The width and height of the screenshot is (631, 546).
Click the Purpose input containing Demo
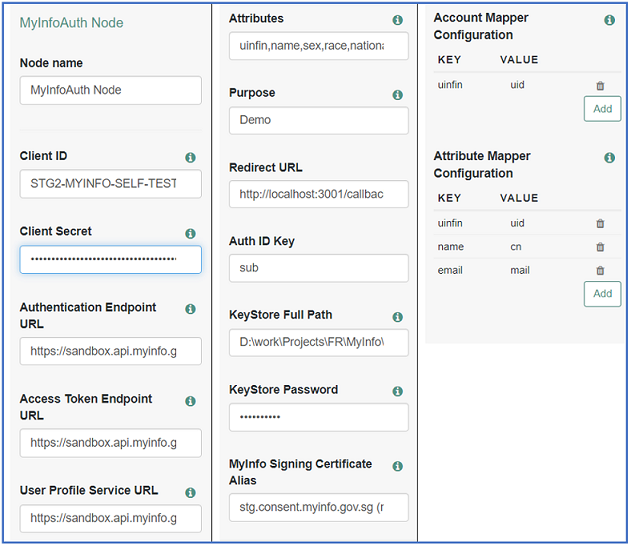point(318,120)
